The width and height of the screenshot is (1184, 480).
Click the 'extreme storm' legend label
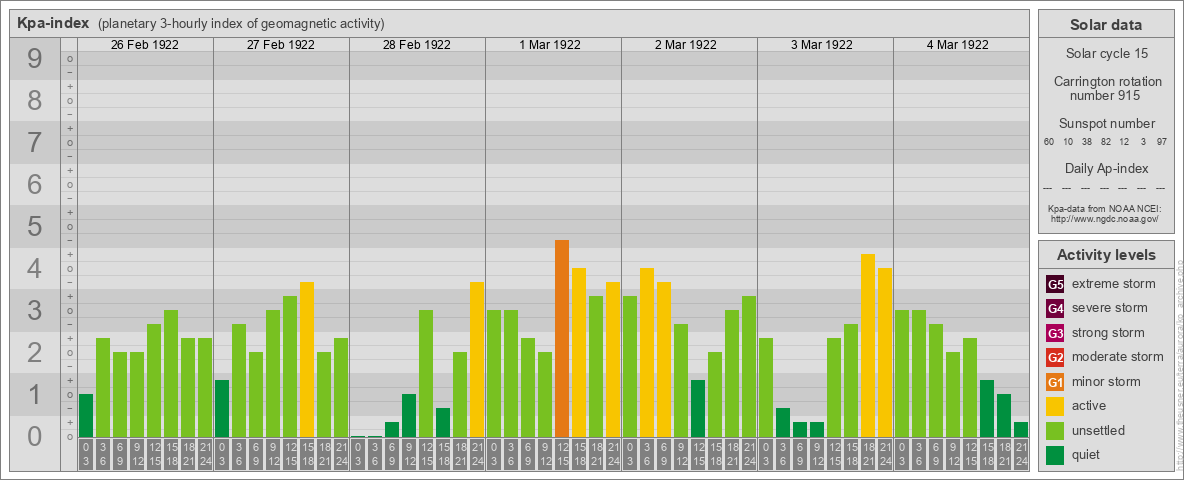point(1114,284)
